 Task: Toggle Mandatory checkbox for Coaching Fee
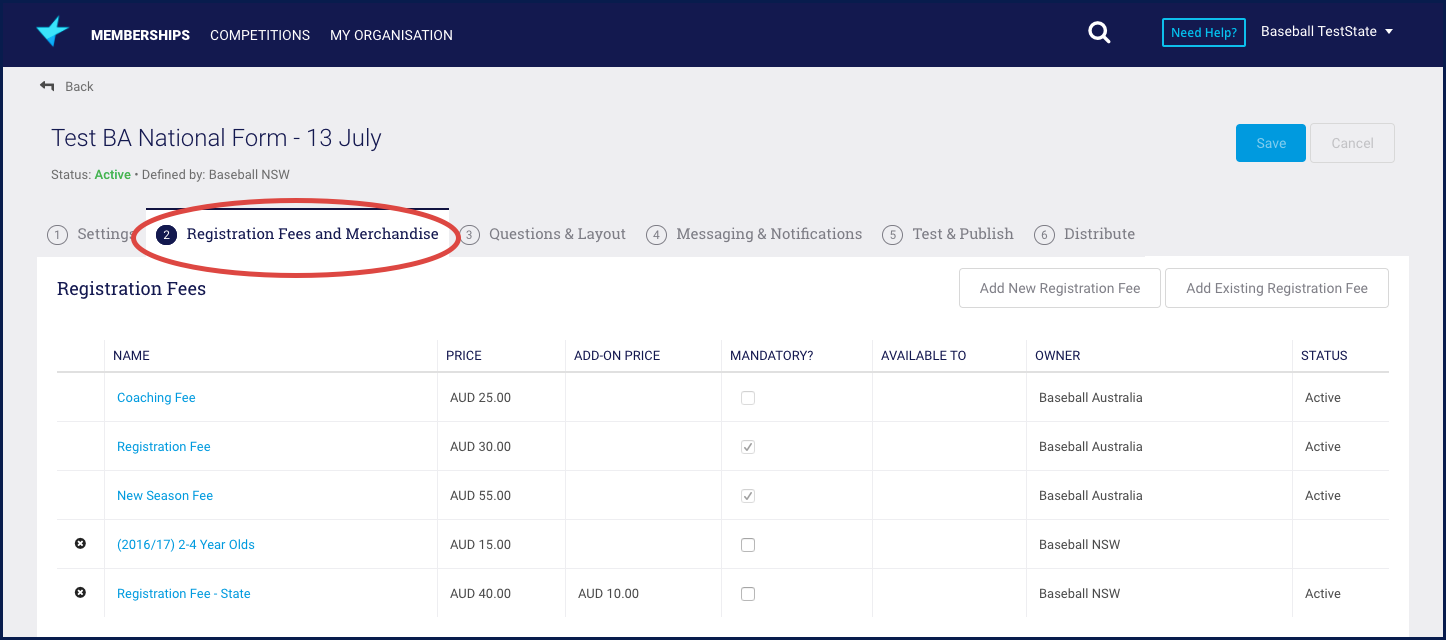click(x=748, y=398)
